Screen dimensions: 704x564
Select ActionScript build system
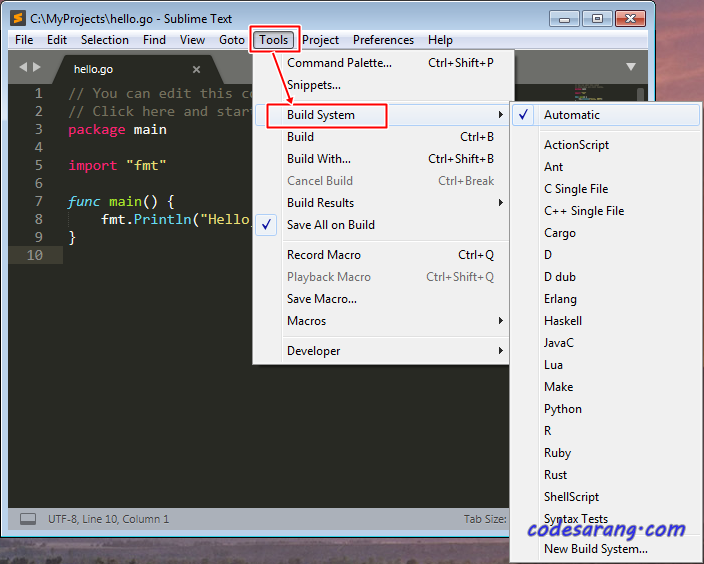pyautogui.click(x=606, y=145)
